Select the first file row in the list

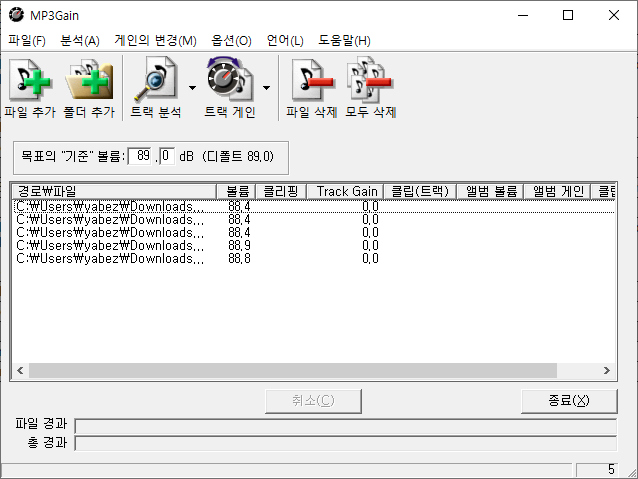point(314,206)
